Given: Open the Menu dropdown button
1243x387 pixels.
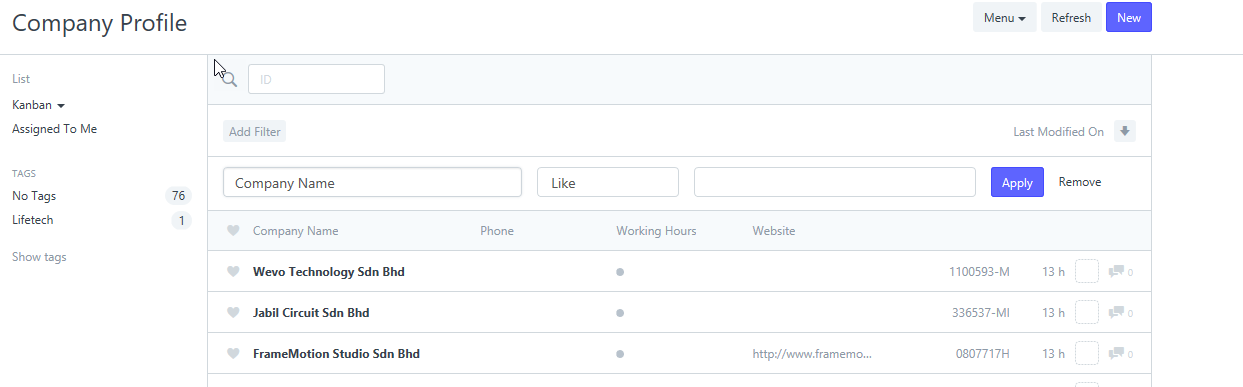Looking at the screenshot, I should click(x=1005, y=17).
